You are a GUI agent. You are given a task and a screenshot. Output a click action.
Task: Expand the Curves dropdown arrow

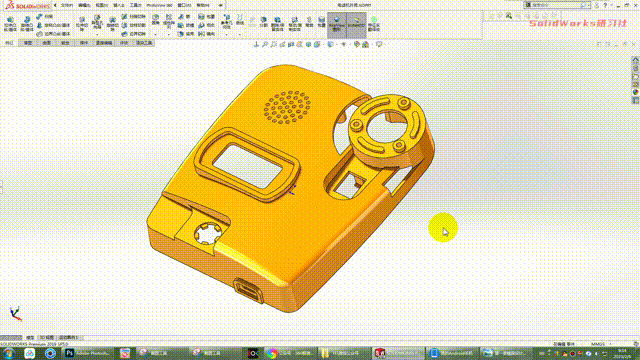[x=240, y=34]
